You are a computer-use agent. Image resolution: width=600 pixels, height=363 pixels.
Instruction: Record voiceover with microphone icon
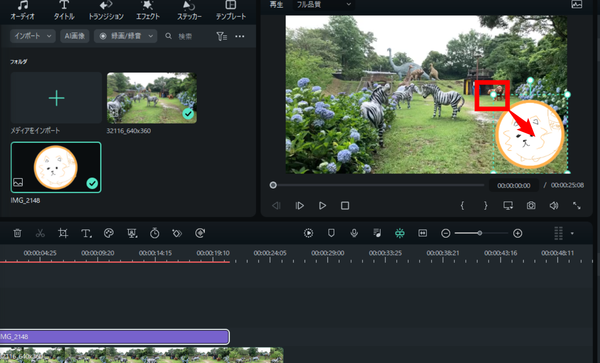(x=354, y=233)
